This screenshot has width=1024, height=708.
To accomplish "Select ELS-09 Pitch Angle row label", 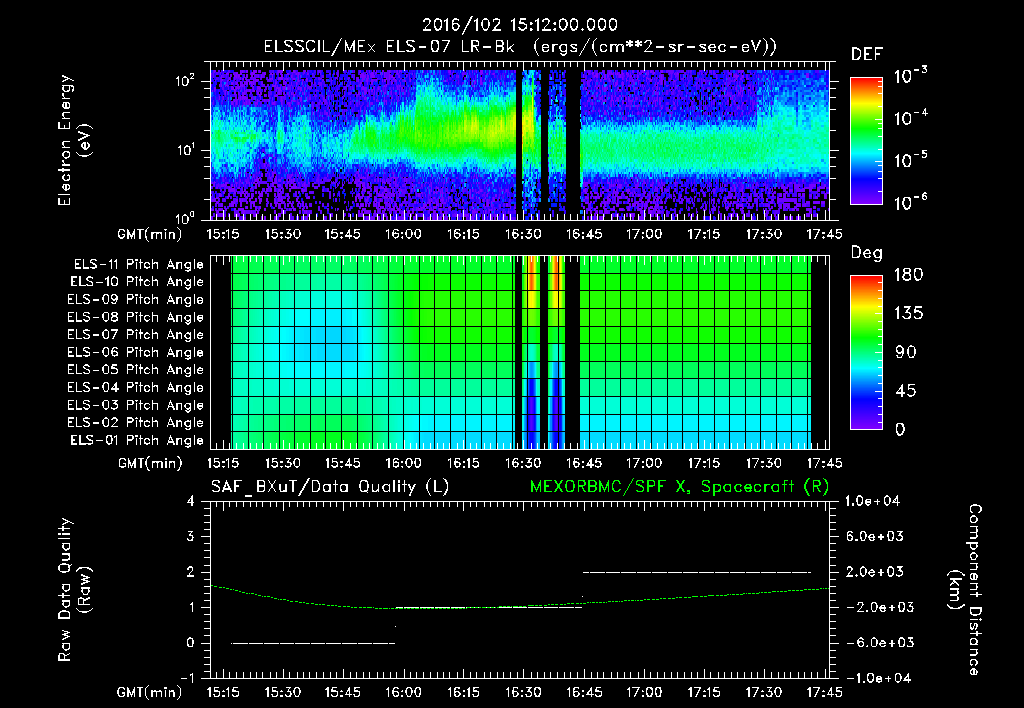I will click(x=136, y=300).
